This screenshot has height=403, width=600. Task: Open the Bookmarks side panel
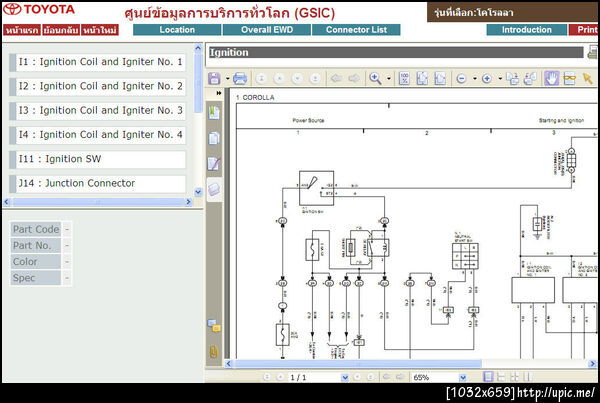coord(214,113)
